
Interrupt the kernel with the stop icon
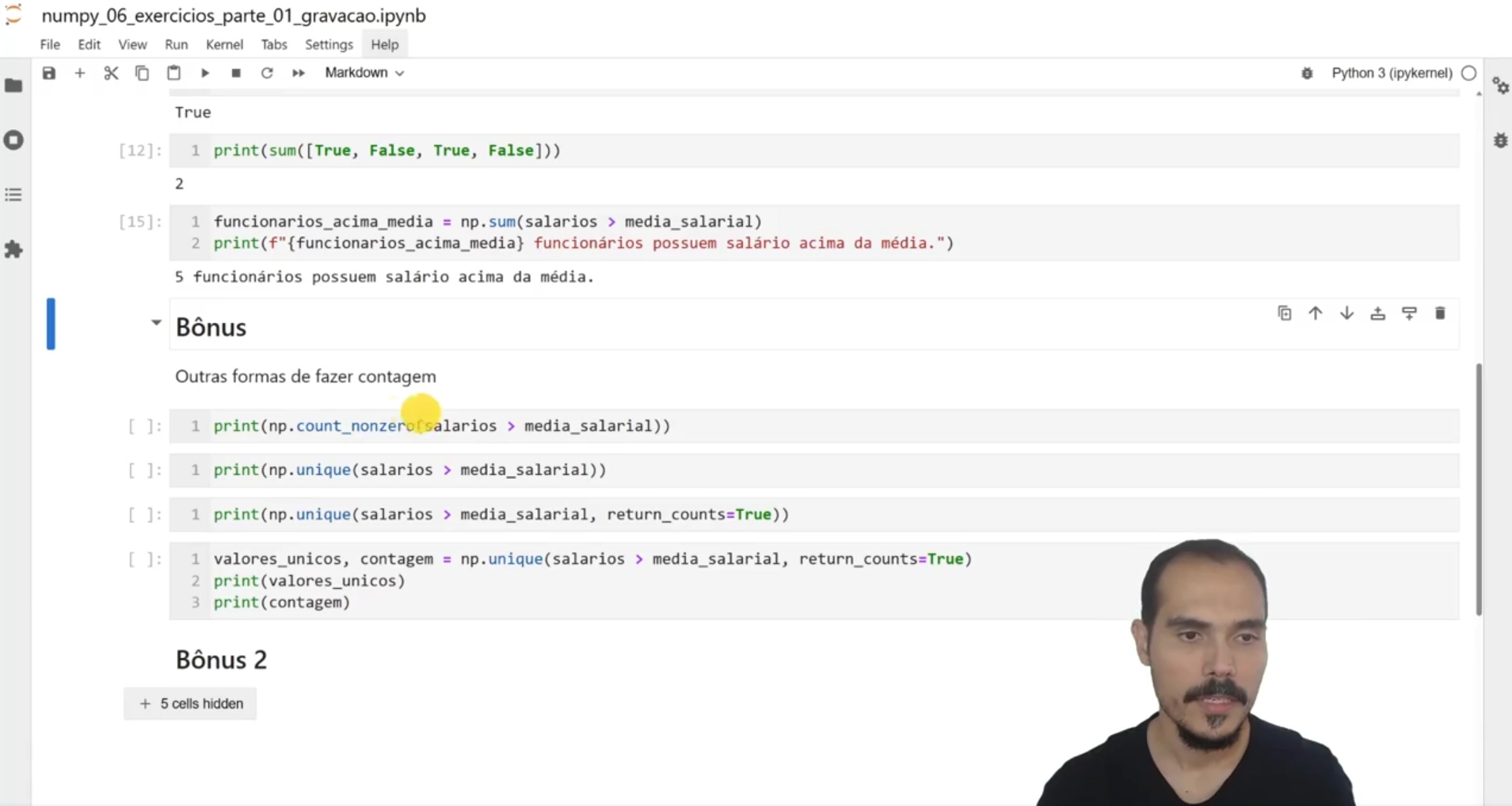236,73
